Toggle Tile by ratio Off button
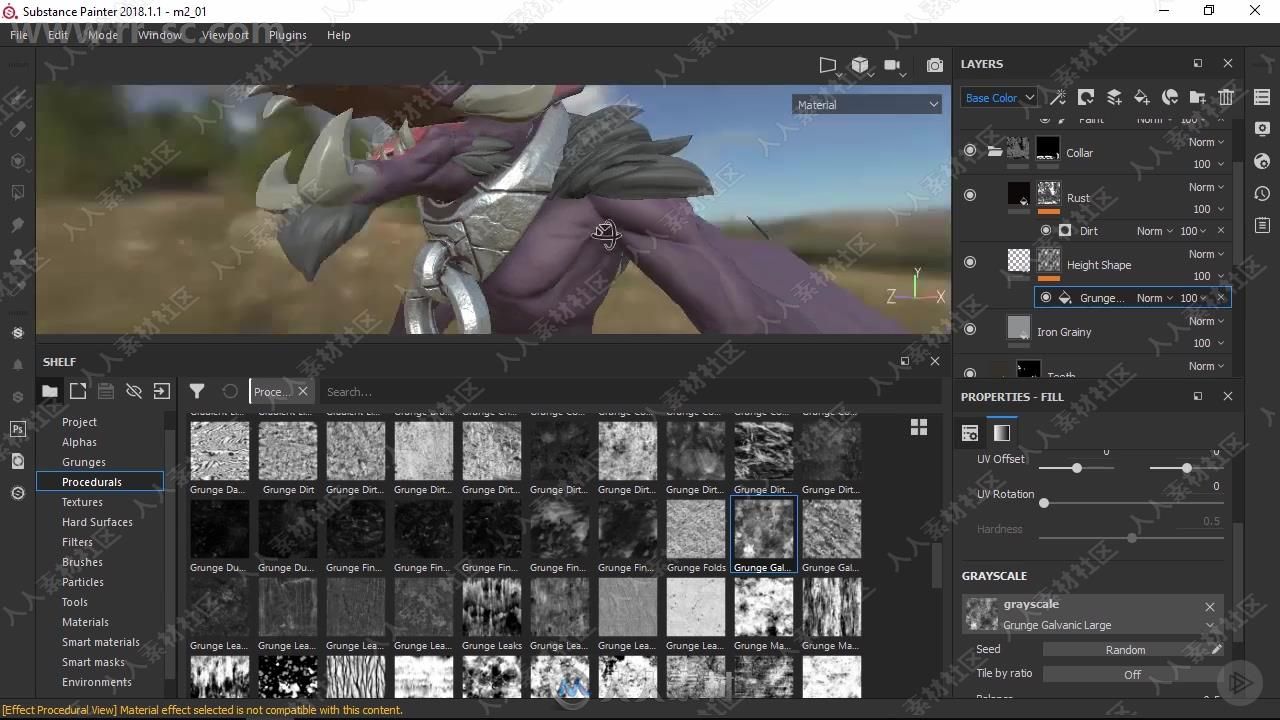 tap(1132, 674)
